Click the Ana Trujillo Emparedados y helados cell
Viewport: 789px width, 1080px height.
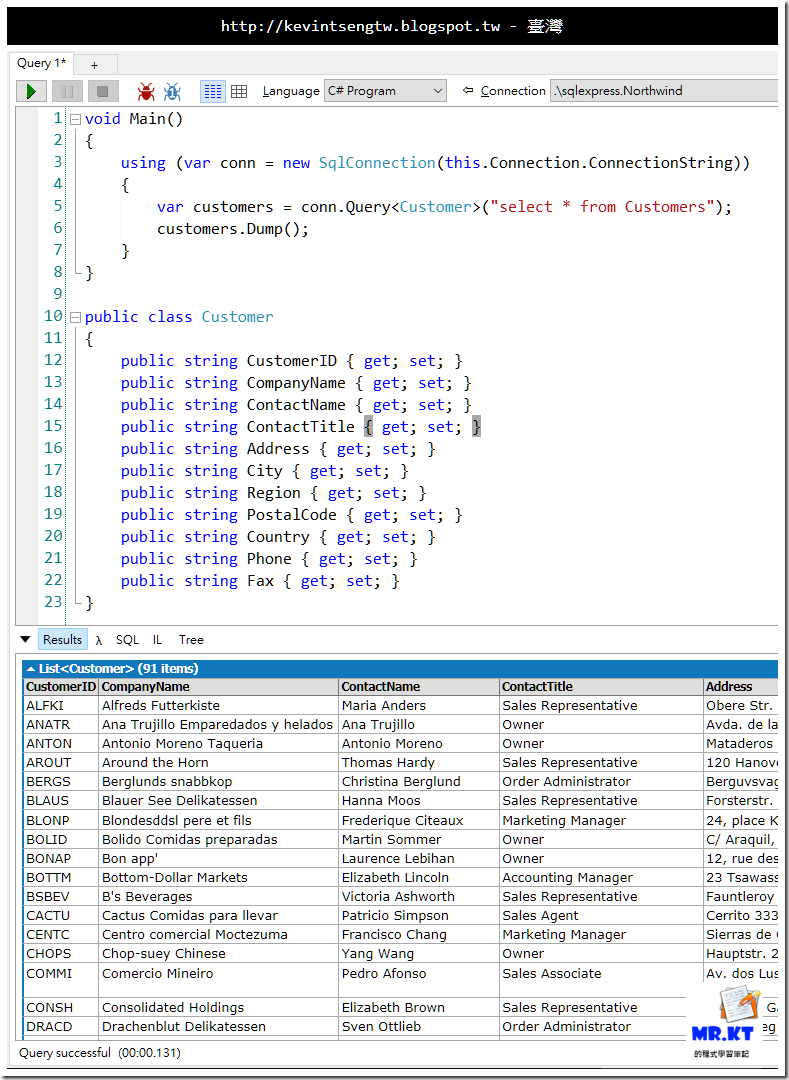tap(219, 725)
